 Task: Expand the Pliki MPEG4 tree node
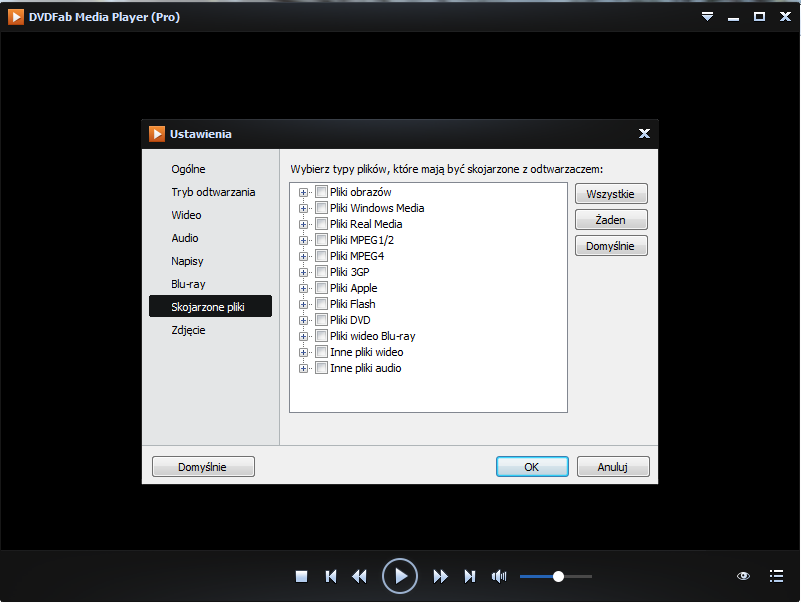(304, 256)
